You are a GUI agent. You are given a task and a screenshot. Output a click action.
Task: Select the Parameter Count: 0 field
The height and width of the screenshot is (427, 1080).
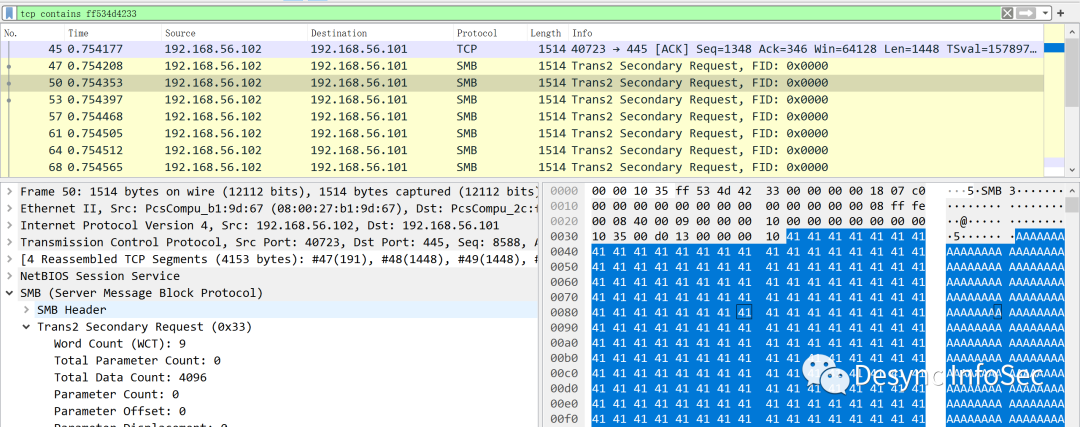pos(116,394)
